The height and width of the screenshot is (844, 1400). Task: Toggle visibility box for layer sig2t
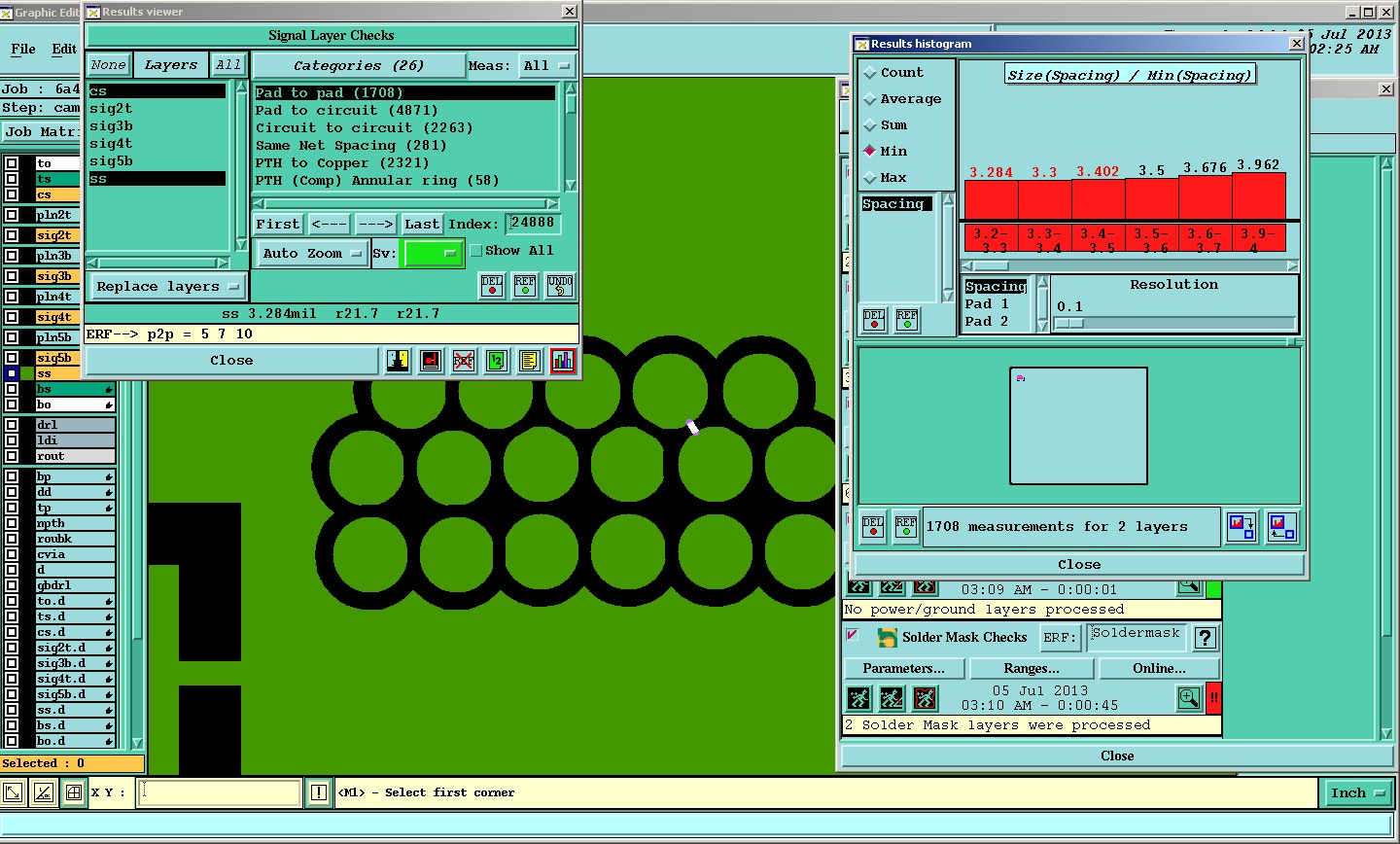click(x=12, y=235)
